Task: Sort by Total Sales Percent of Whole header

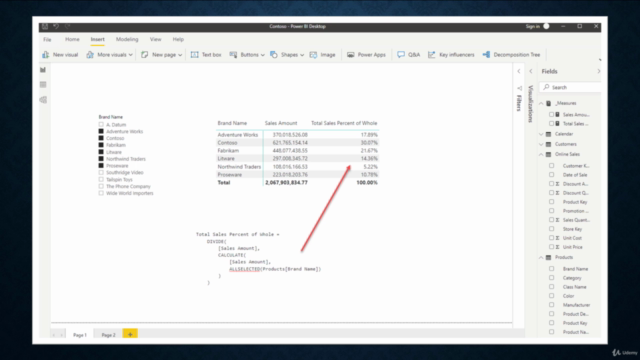Action: click(344, 123)
